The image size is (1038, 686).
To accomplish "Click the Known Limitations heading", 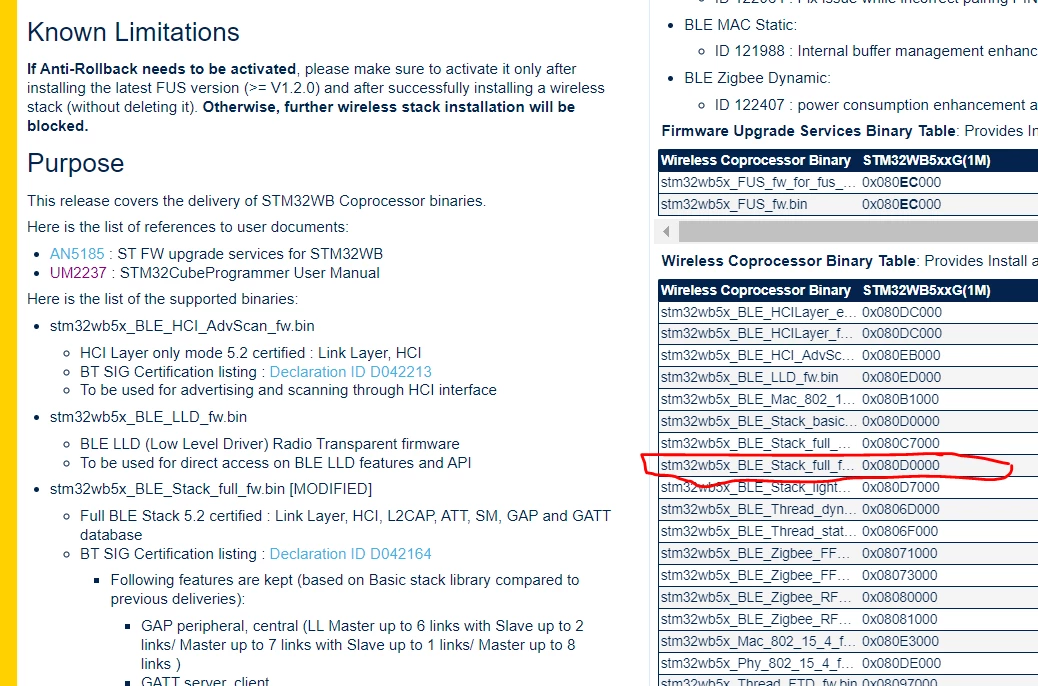I will point(133,32).
